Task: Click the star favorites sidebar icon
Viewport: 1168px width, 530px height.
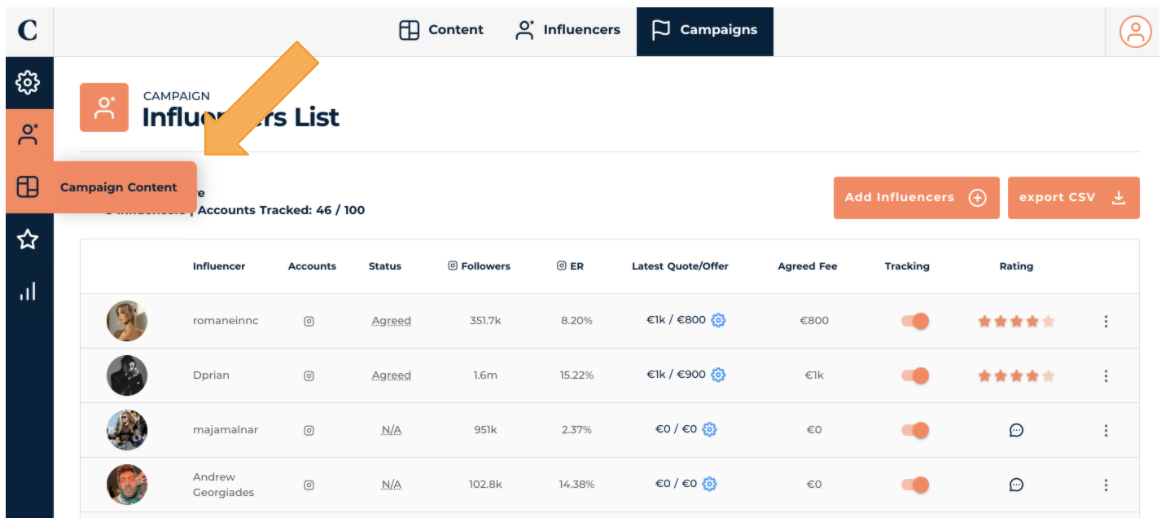Action: 28,239
